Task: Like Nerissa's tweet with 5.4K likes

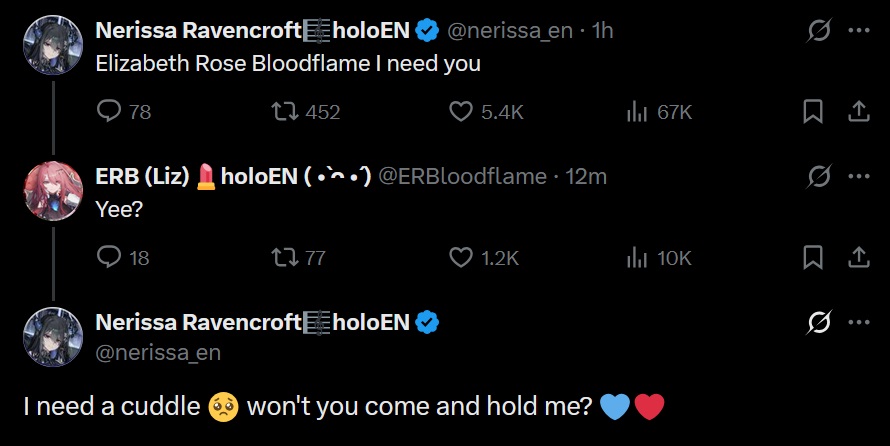Action: pyautogui.click(x=461, y=112)
